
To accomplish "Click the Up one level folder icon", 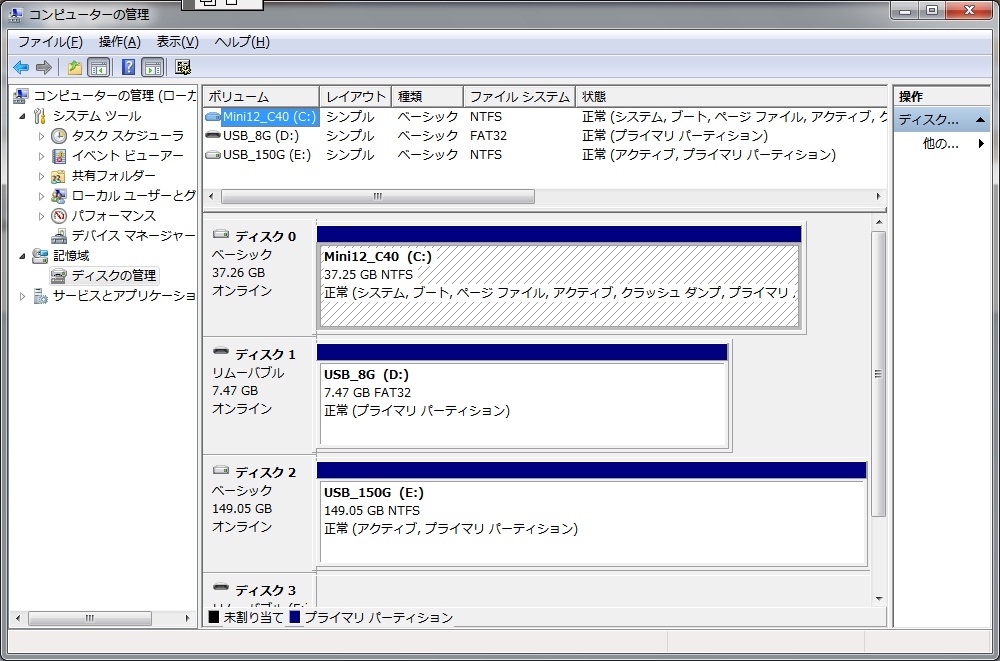I will click(75, 67).
